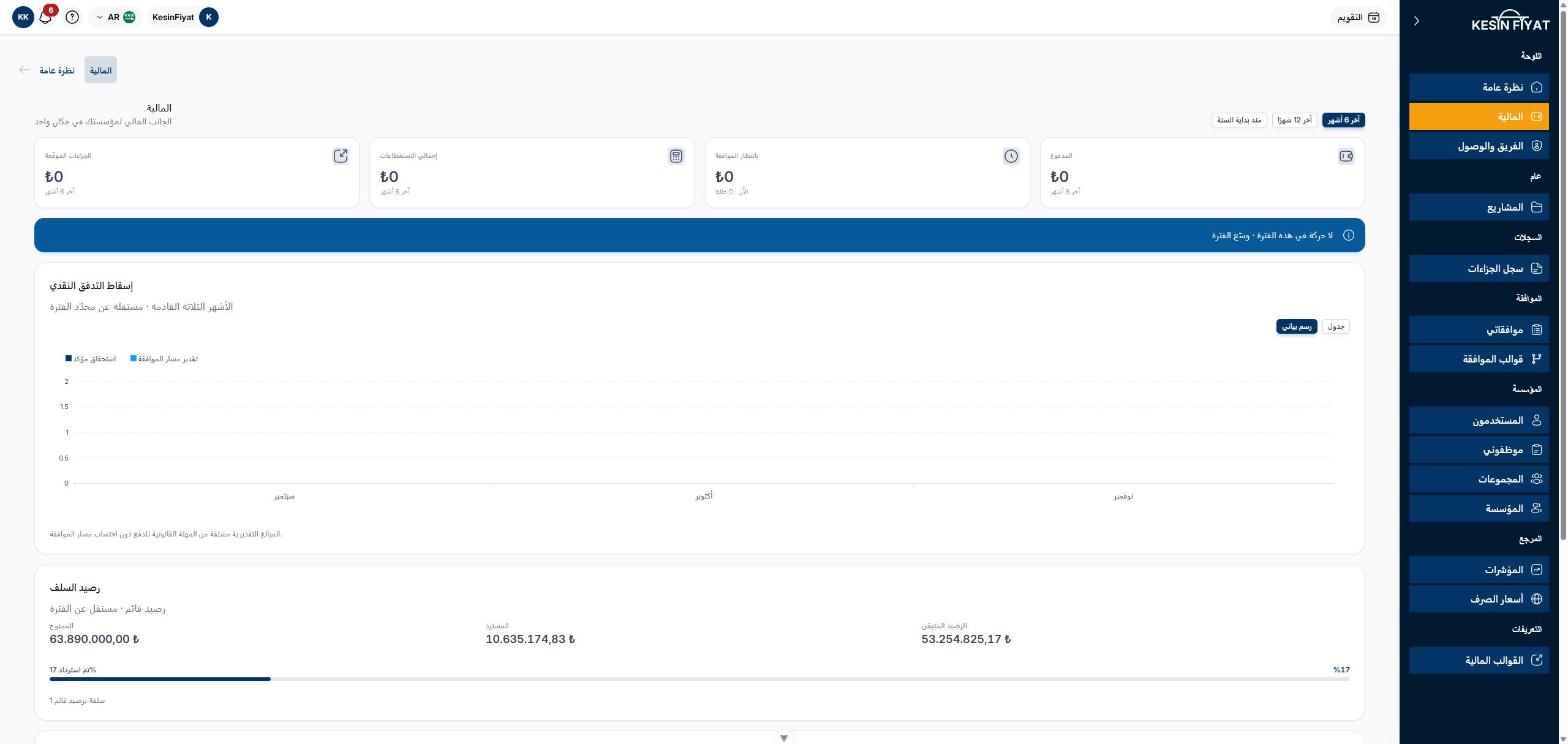Open the help question mark icon
1568x744 pixels.
72,17
